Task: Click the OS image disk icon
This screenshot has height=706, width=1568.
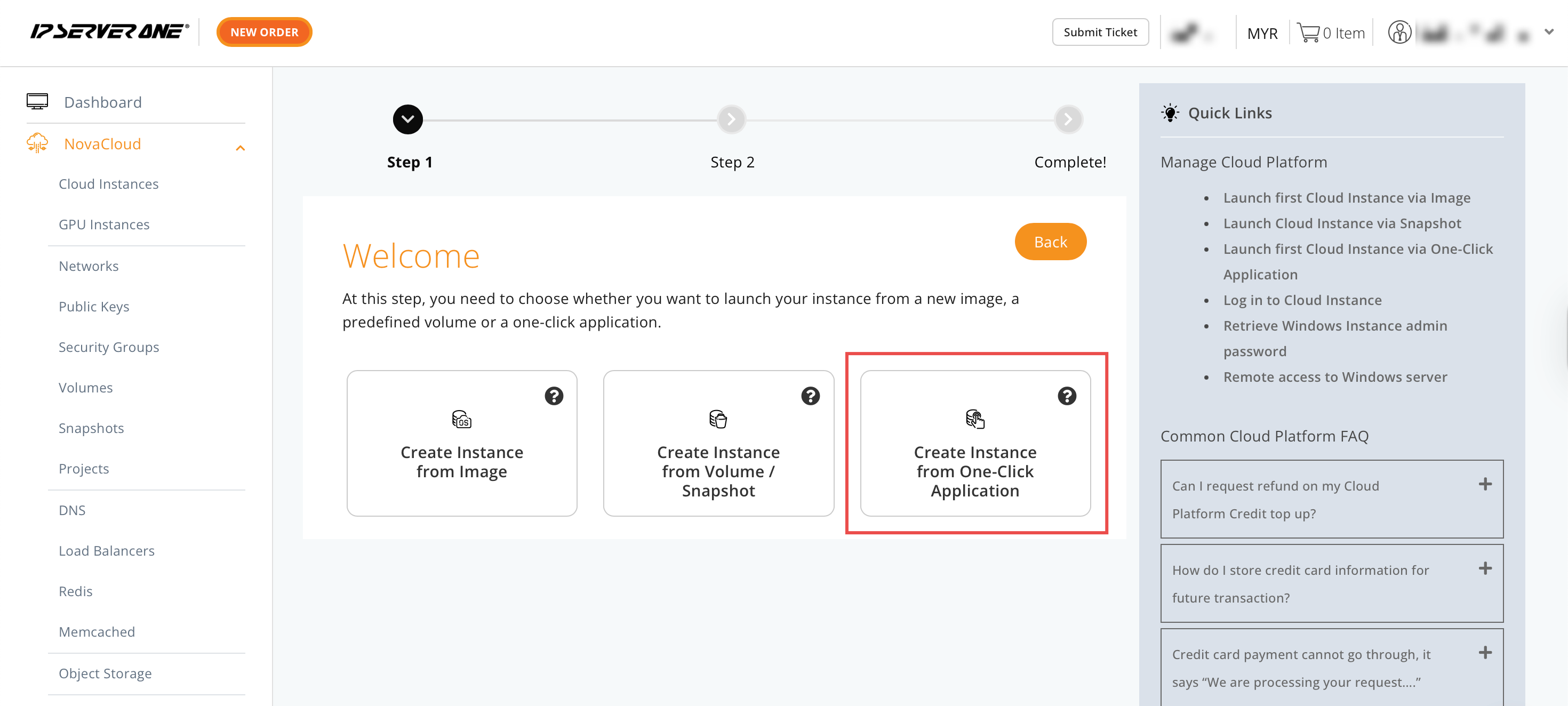Action: pos(462,419)
